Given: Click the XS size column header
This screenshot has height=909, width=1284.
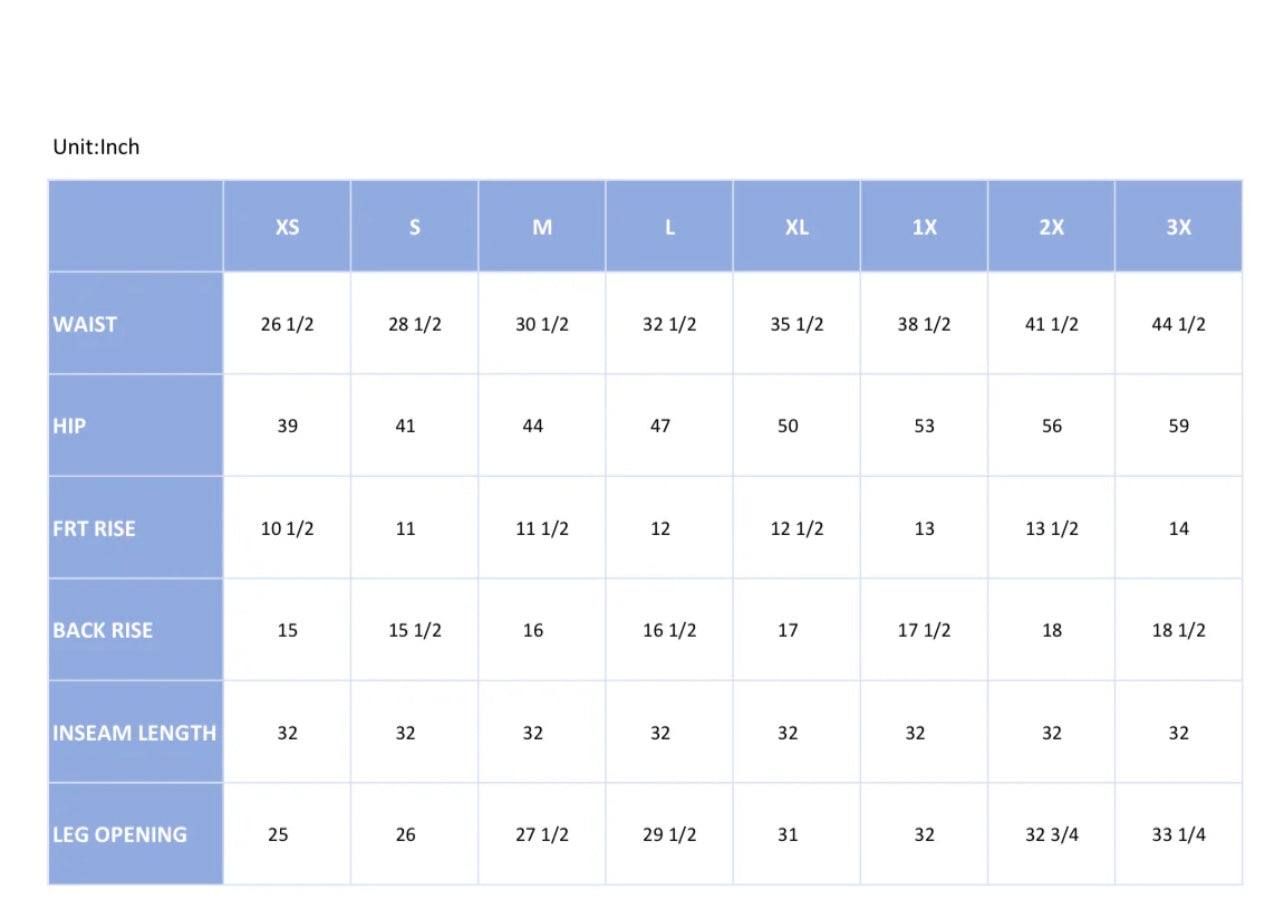Looking at the screenshot, I should click(287, 227).
